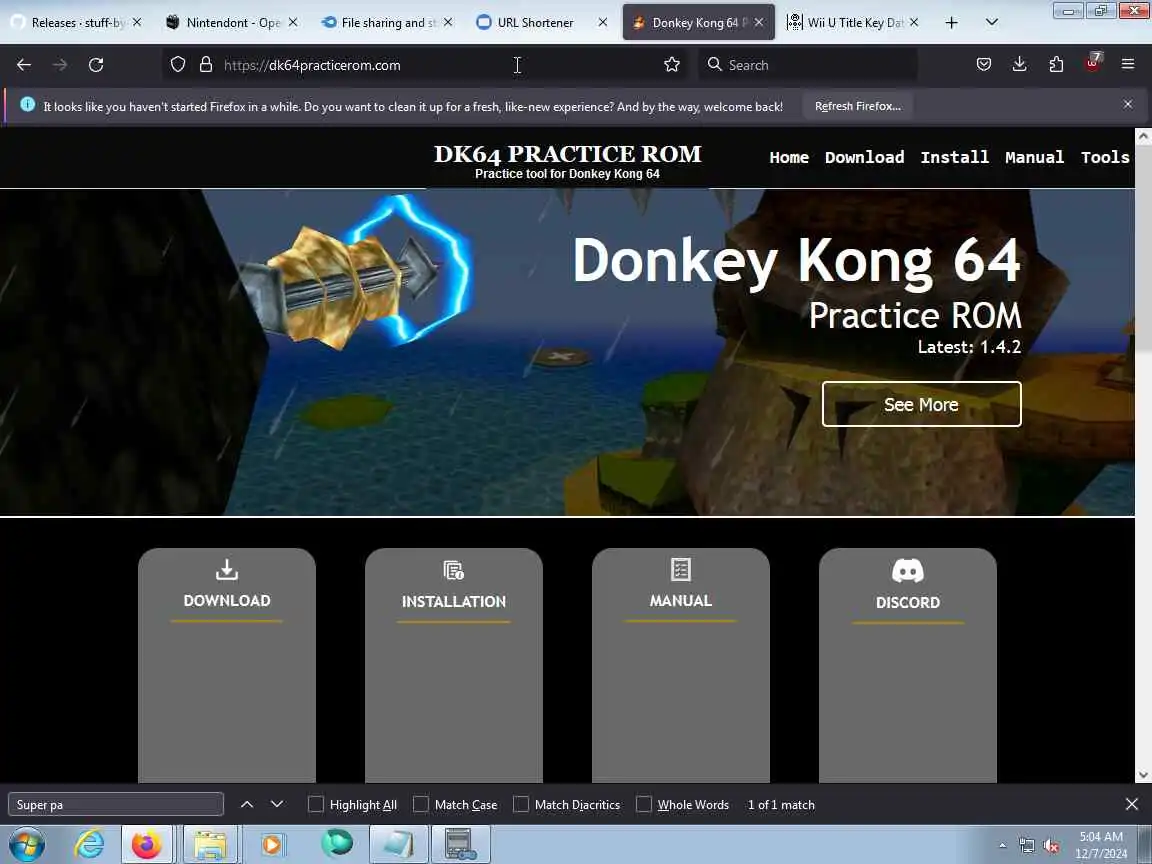This screenshot has height=864, width=1152.
Task: Dismiss the Firefox refresh notification bar
Action: pyautogui.click(x=1128, y=104)
